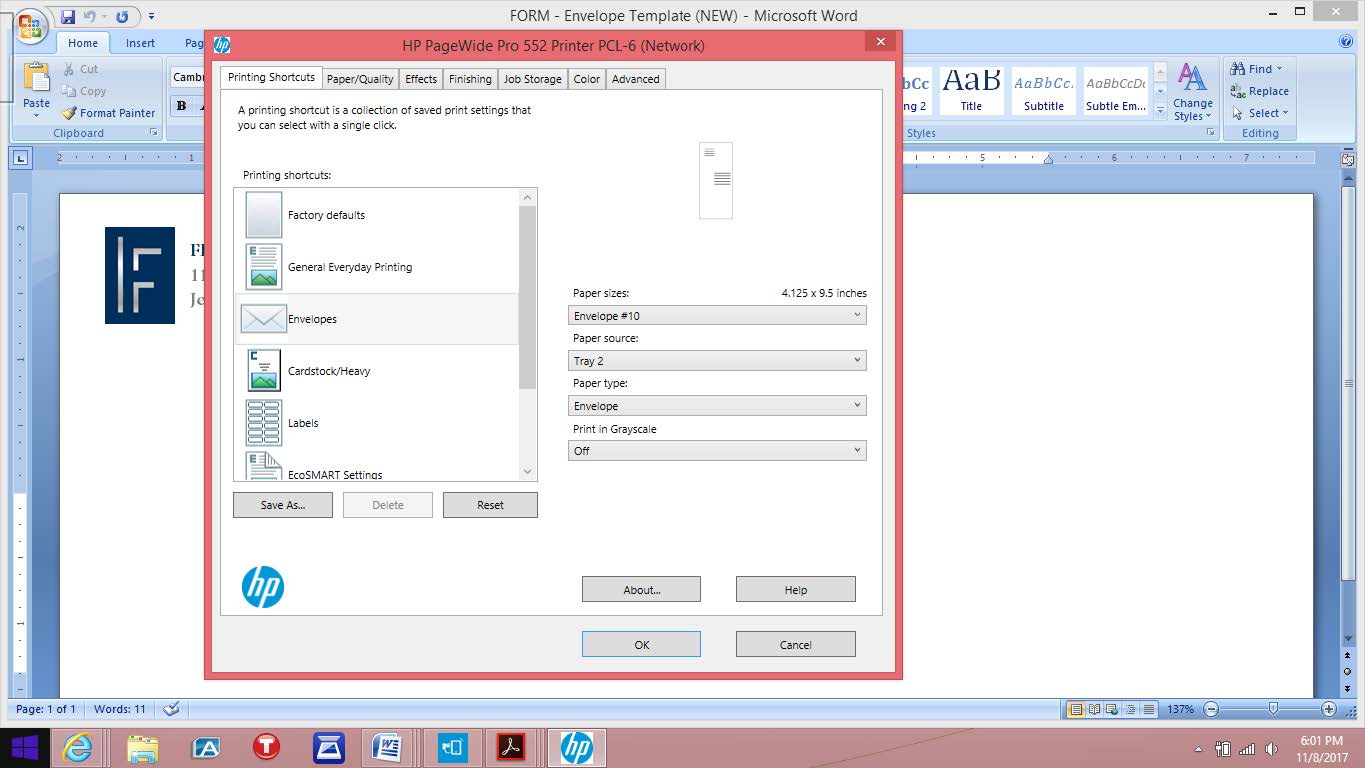Switch to the Home ribbon tab
The width and height of the screenshot is (1365, 768).
pyautogui.click(x=83, y=43)
